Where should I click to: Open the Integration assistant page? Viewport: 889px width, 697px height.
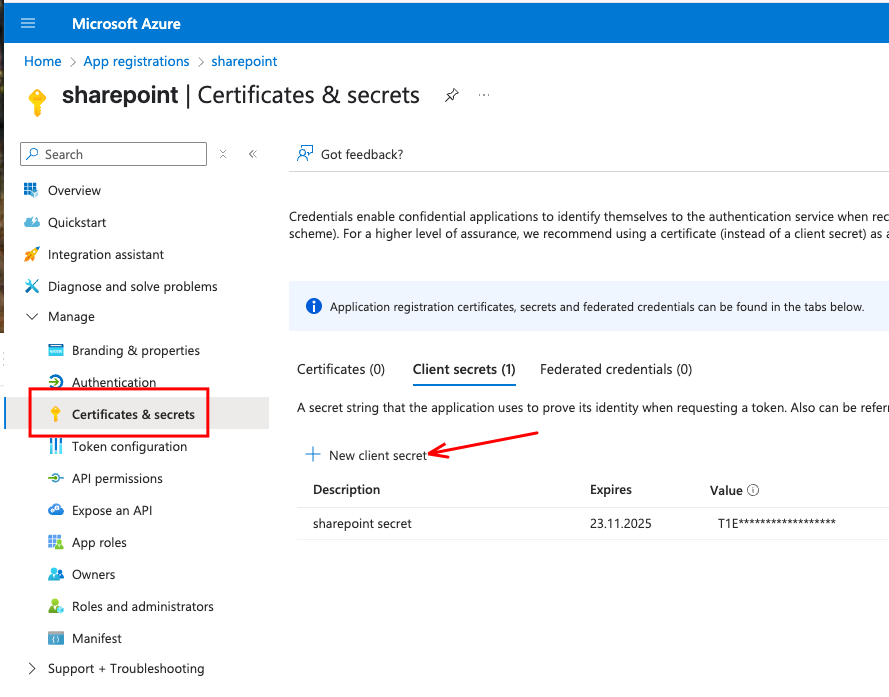point(105,254)
